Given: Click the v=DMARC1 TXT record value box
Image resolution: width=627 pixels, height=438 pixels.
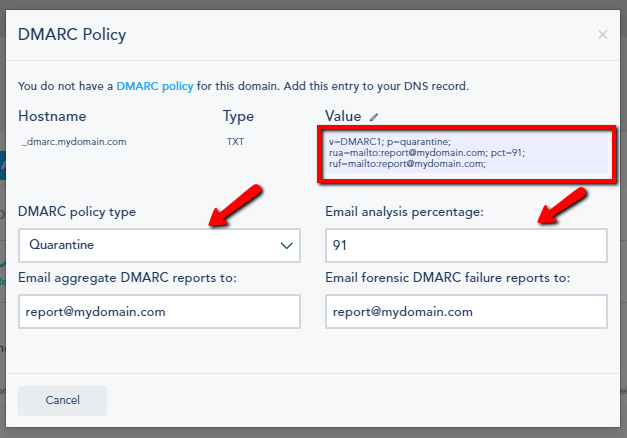Looking at the screenshot, I should (468, 154).
